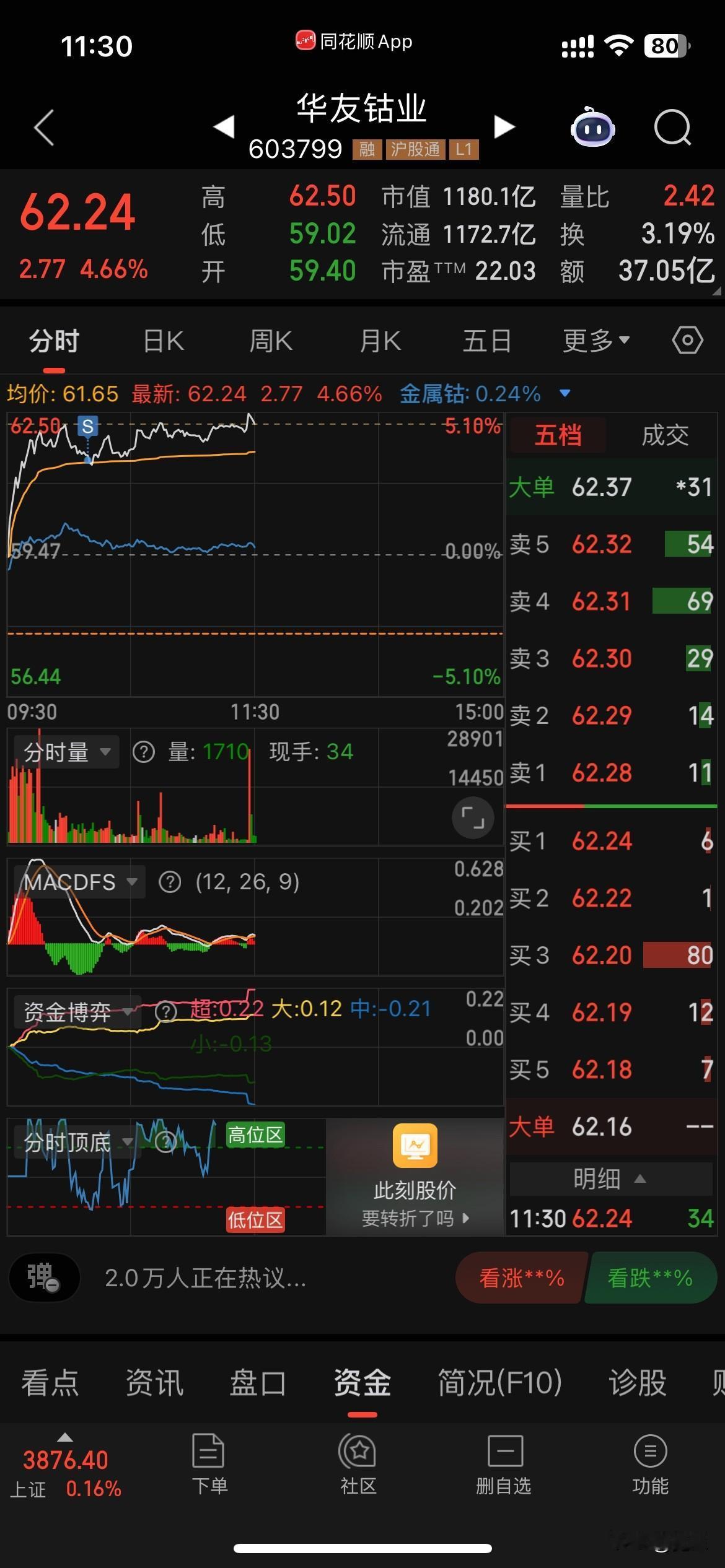Open 同花顺 App return banner
The width and height of the screenshot is (725, 1568).
[x=354, y=42]
